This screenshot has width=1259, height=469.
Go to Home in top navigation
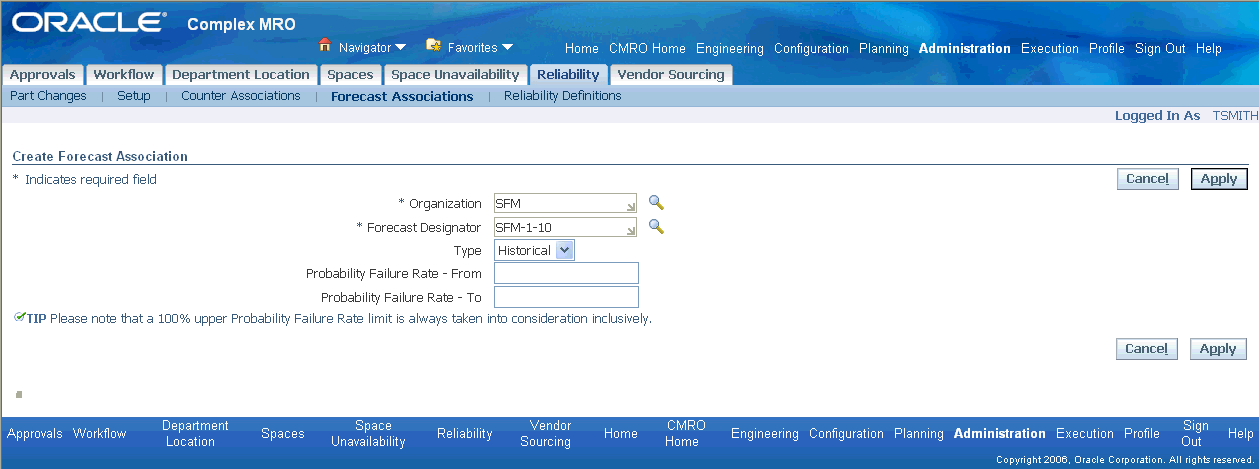[x=582, y=48]
